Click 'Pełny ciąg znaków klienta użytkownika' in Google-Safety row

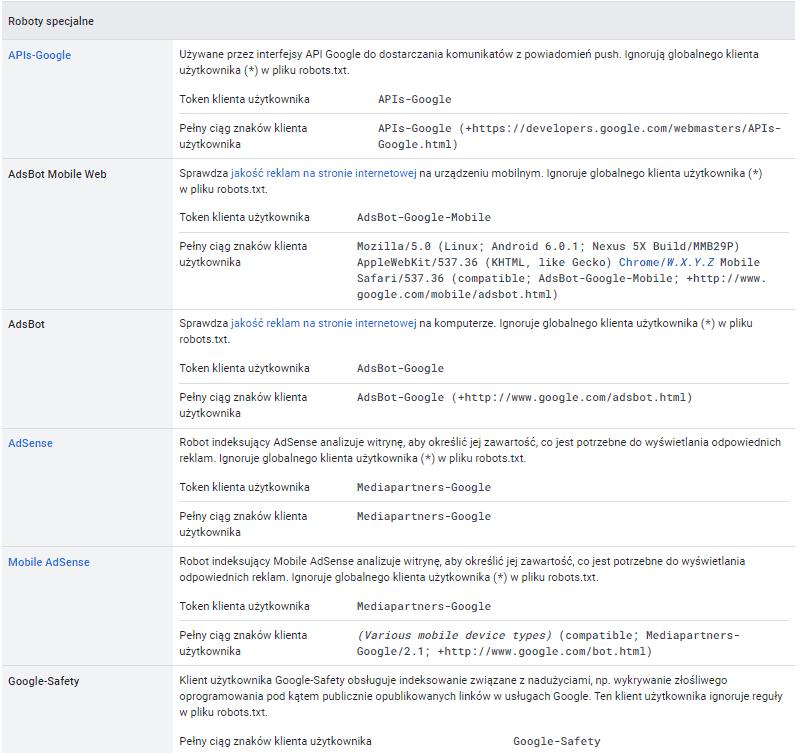click(275, 741)
